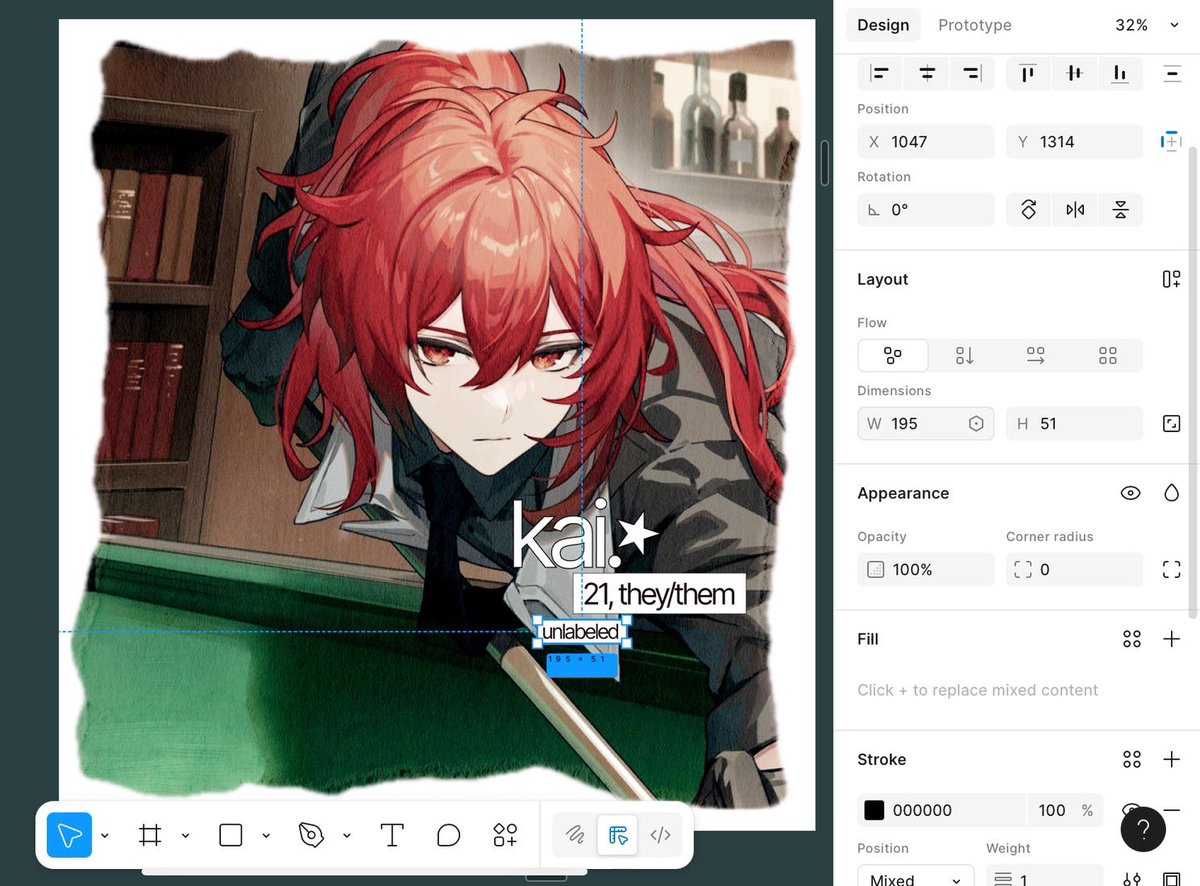Click the "unlabeled" text layer on canvas

click(580, 632)
